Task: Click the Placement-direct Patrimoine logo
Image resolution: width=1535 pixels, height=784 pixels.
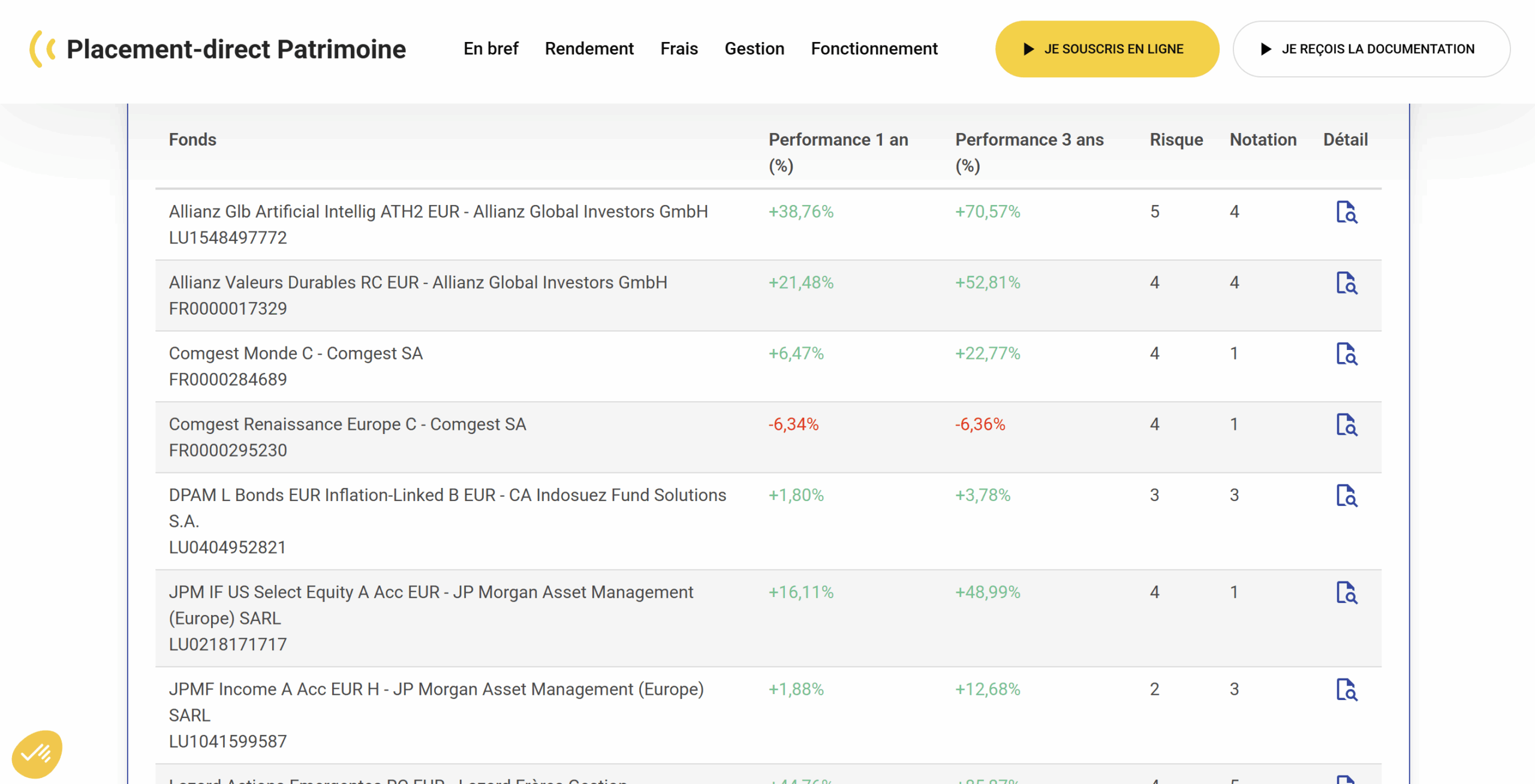Action: [x=218, y=49]
